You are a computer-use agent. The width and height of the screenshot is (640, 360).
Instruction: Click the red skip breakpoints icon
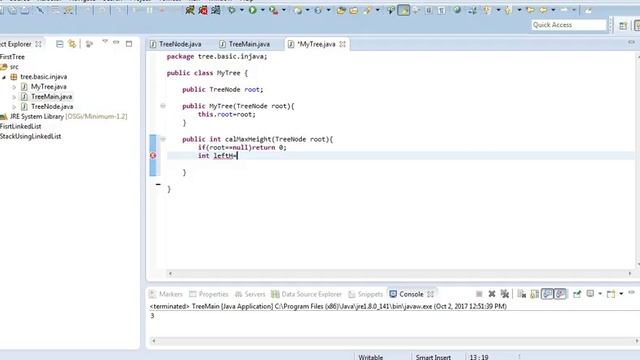click(x=203, y=10)
